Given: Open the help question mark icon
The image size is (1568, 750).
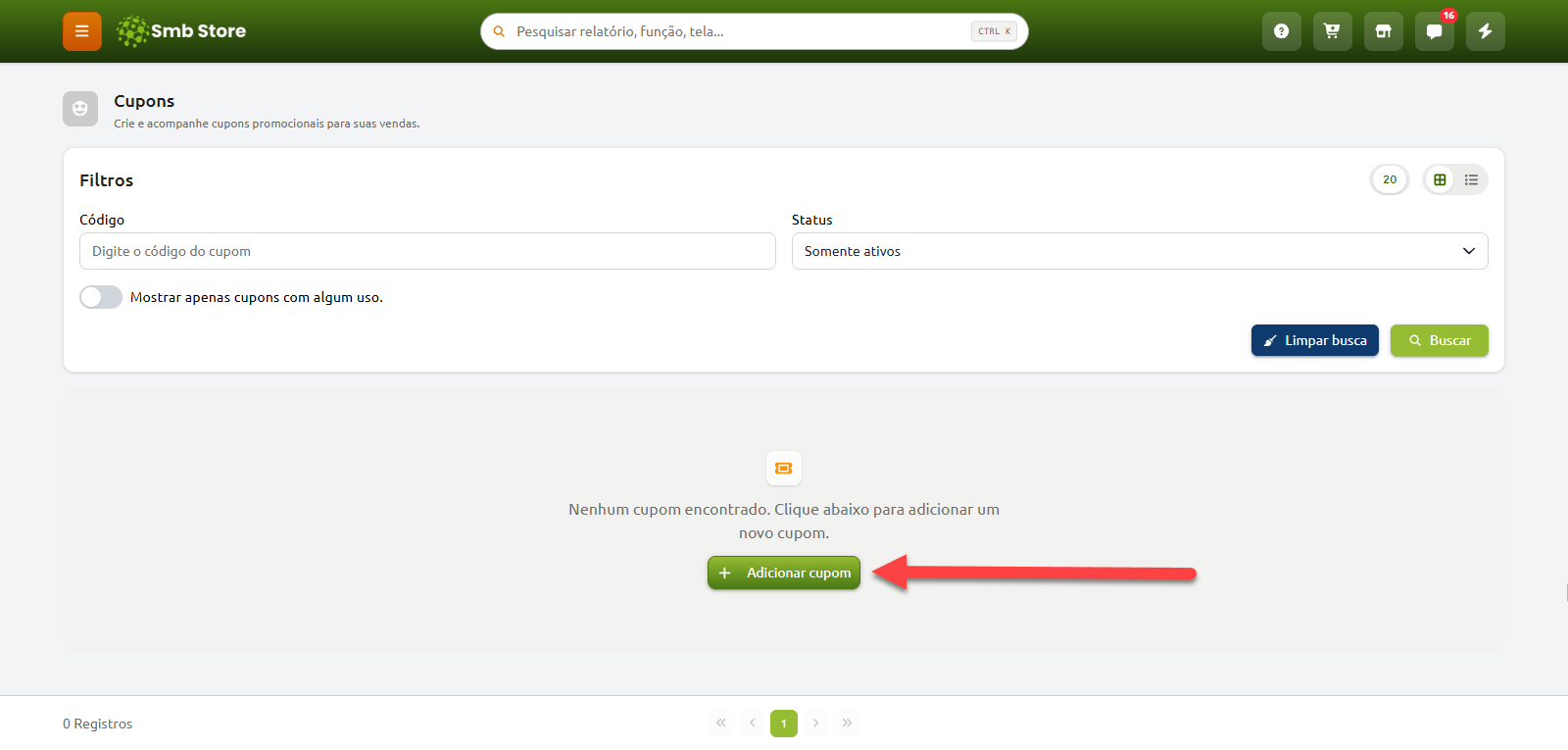Looking at the screenshot, I should [x=1282, y=31].
